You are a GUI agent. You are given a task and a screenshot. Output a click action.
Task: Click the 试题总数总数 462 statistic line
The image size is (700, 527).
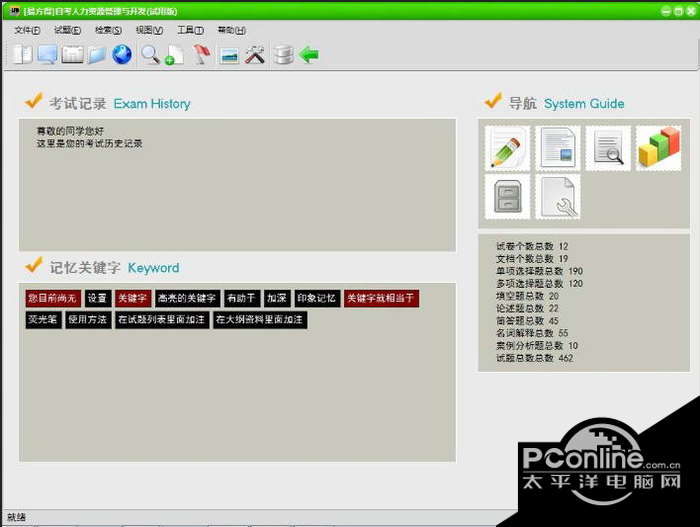(x=534, y=358)
